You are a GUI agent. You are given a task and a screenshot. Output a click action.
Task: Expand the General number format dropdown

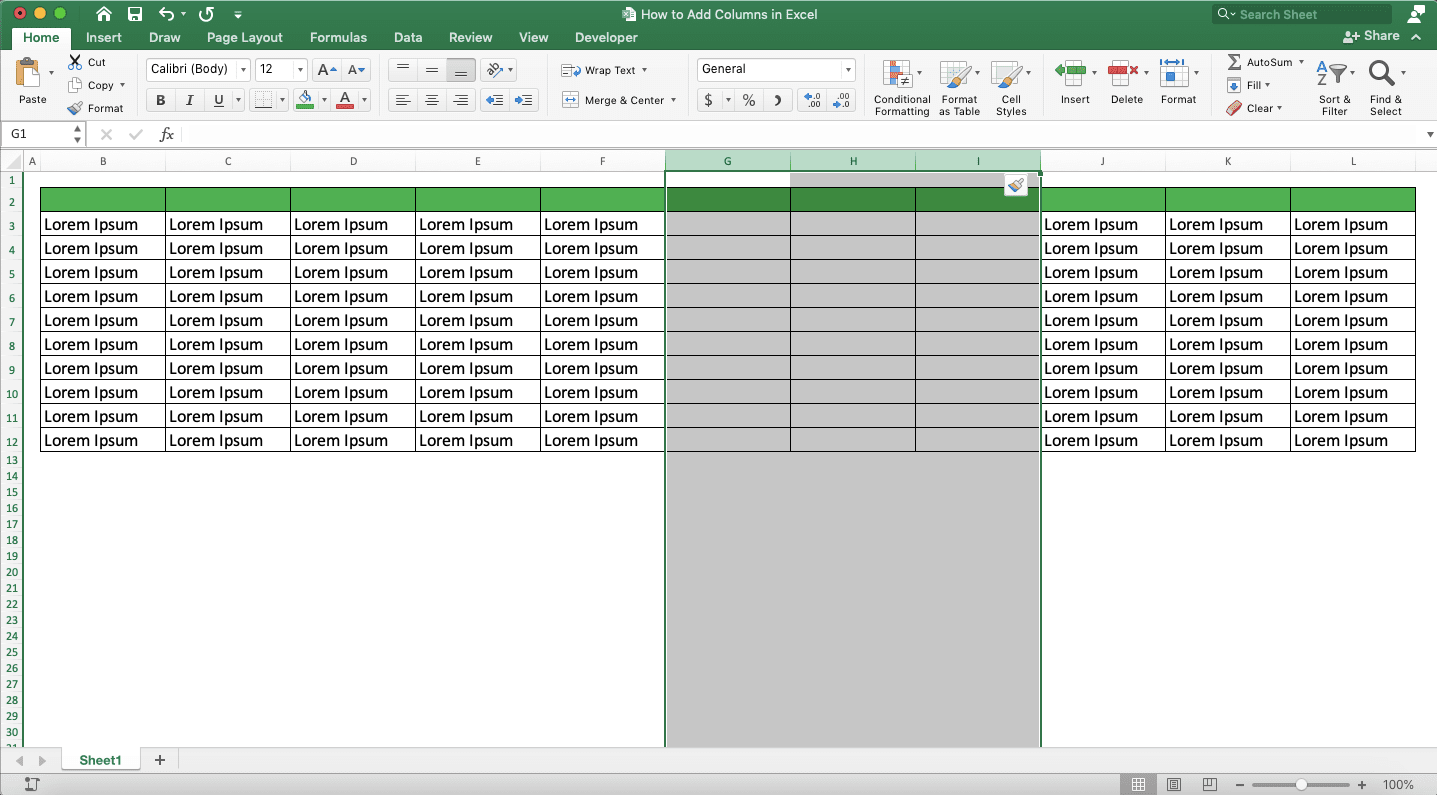point(848,70)
